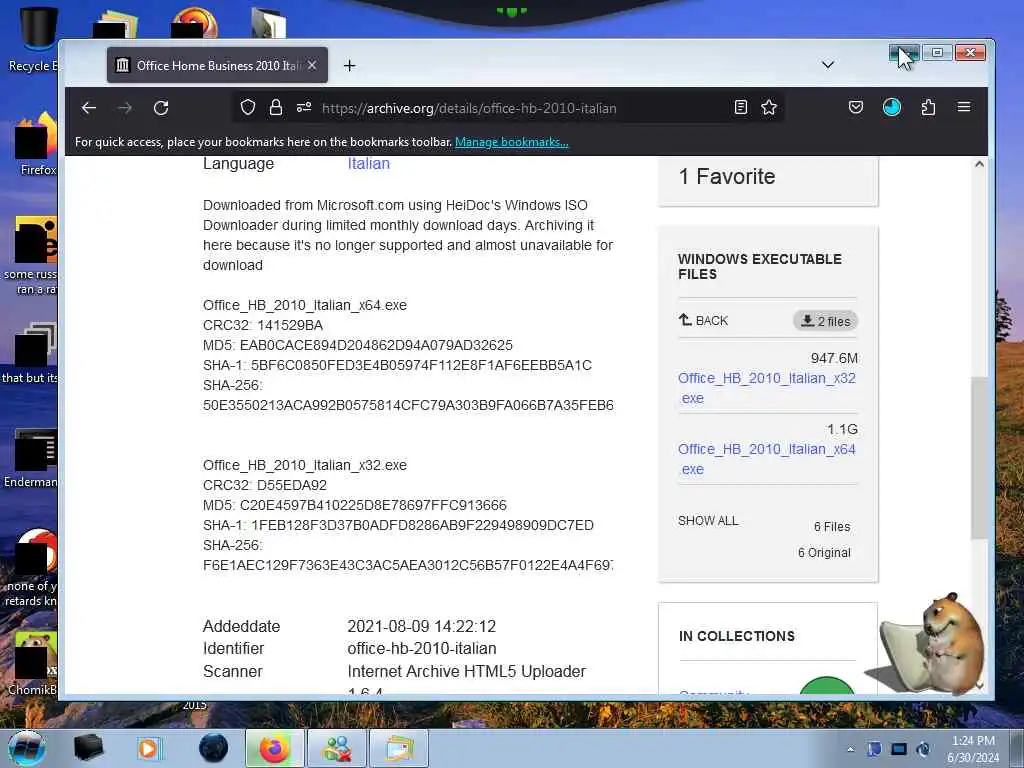Click the Internet Archive HTML5 Uploader text
Screen dimensions: 1024x768
click(x=466, y=671)
